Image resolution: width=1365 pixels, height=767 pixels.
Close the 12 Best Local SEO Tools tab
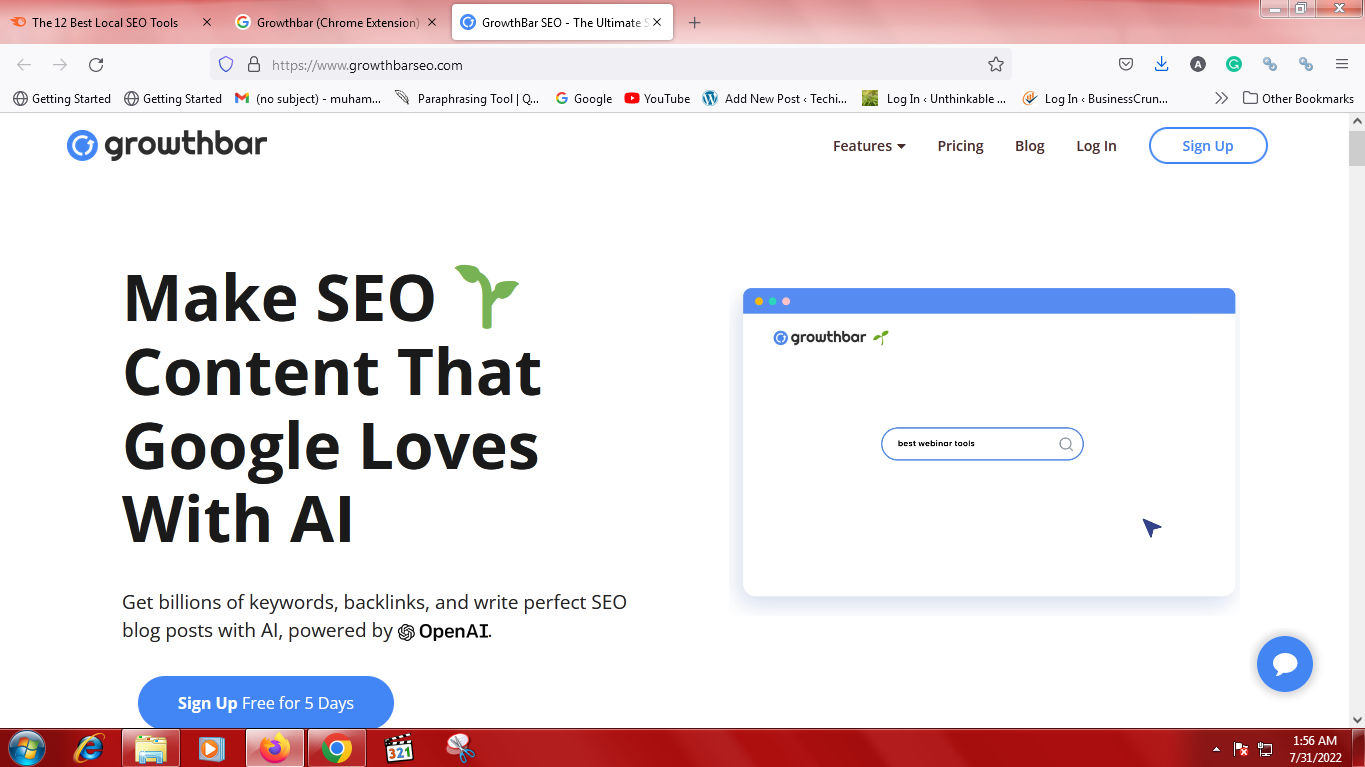point(207,22)
